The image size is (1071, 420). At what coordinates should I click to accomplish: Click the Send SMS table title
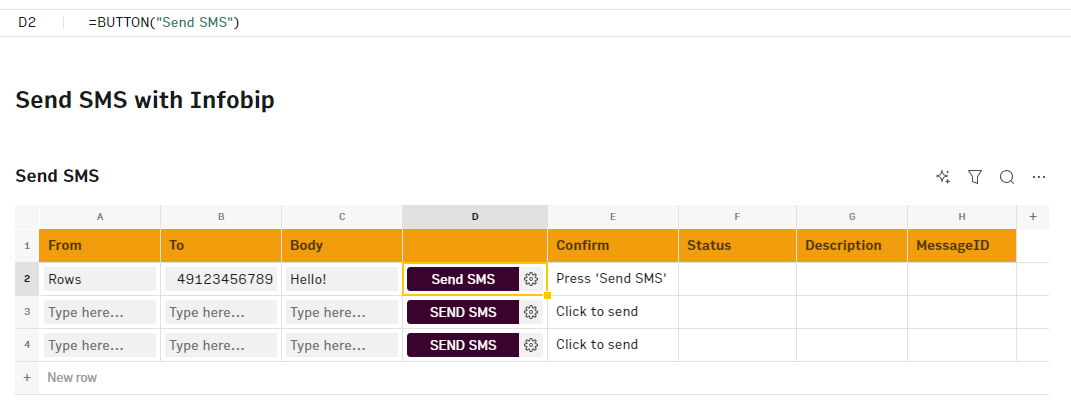[57, 176]
